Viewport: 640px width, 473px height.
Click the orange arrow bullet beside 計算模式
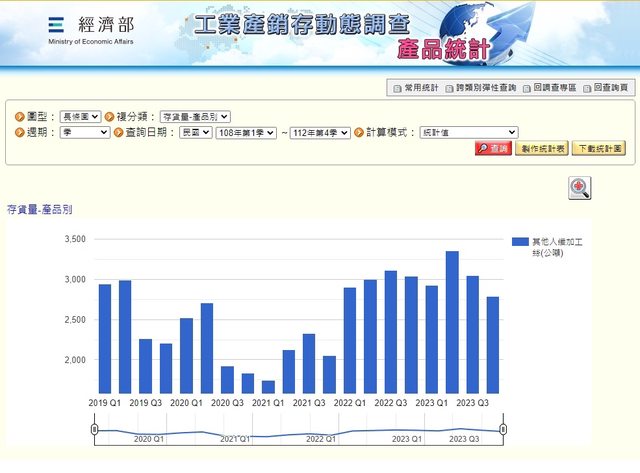tap(358, 132)
